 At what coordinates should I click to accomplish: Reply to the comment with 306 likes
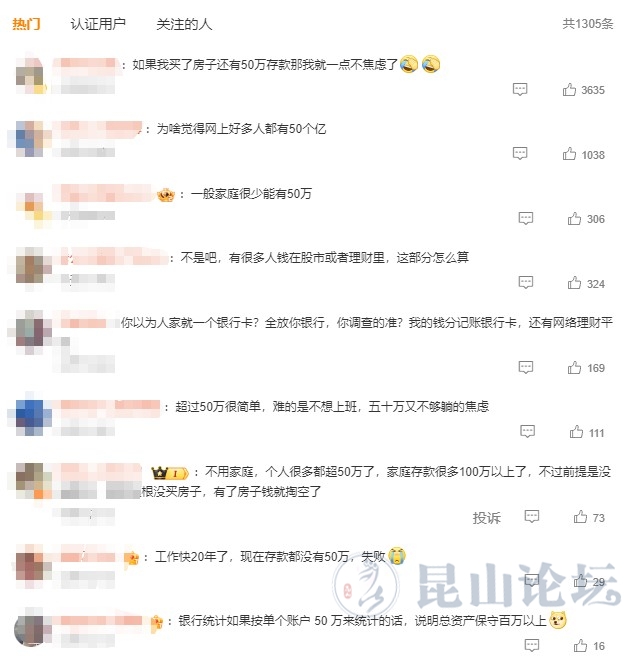tap(526, 218)
